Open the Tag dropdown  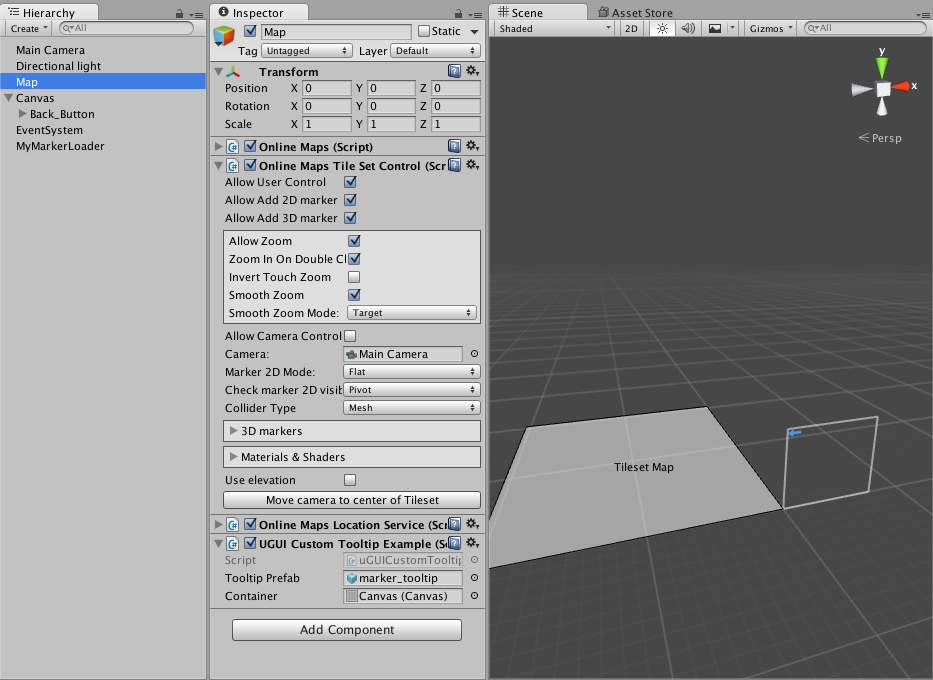[307, 51]
